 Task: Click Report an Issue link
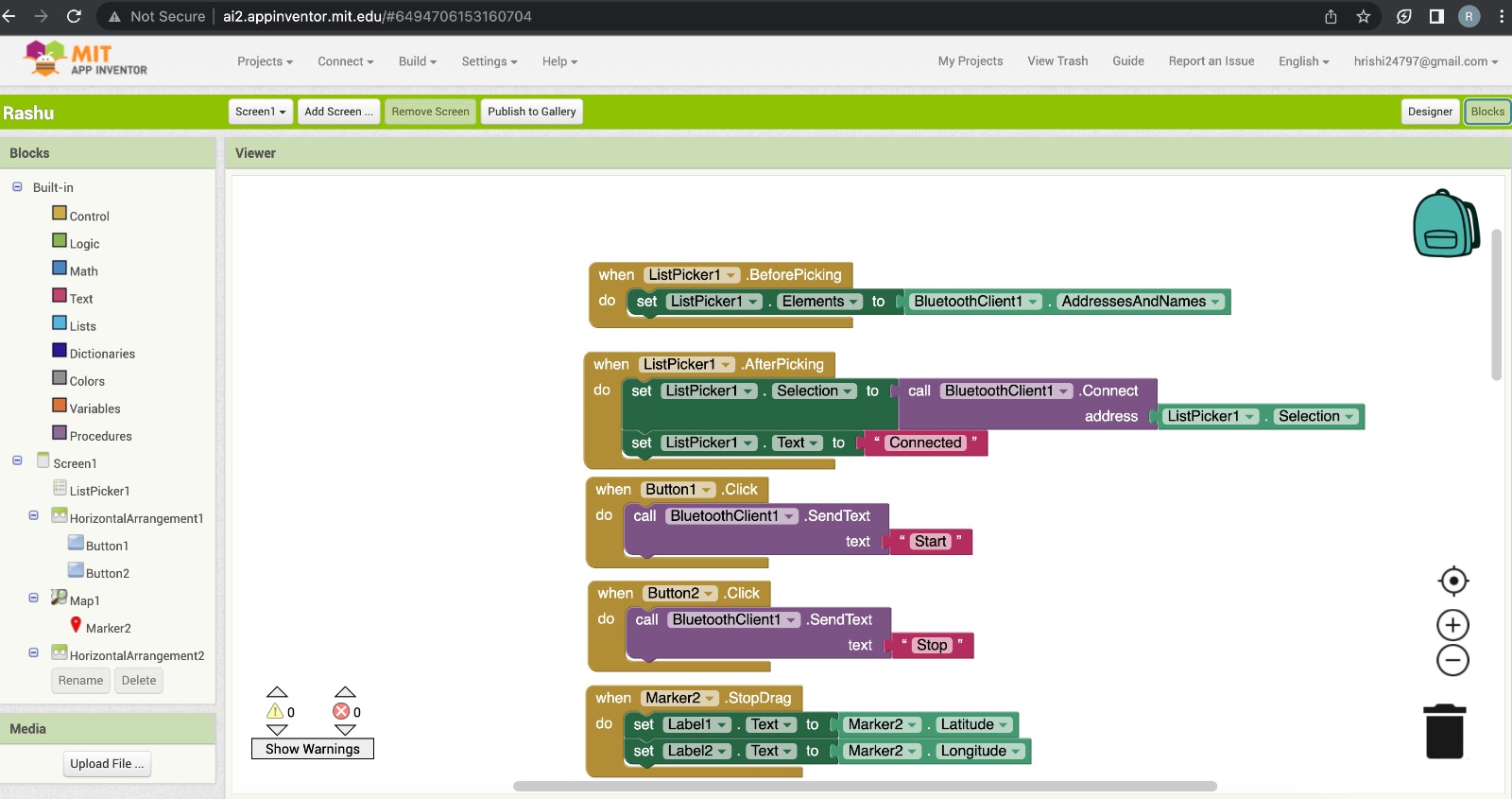coord(1211,61)
